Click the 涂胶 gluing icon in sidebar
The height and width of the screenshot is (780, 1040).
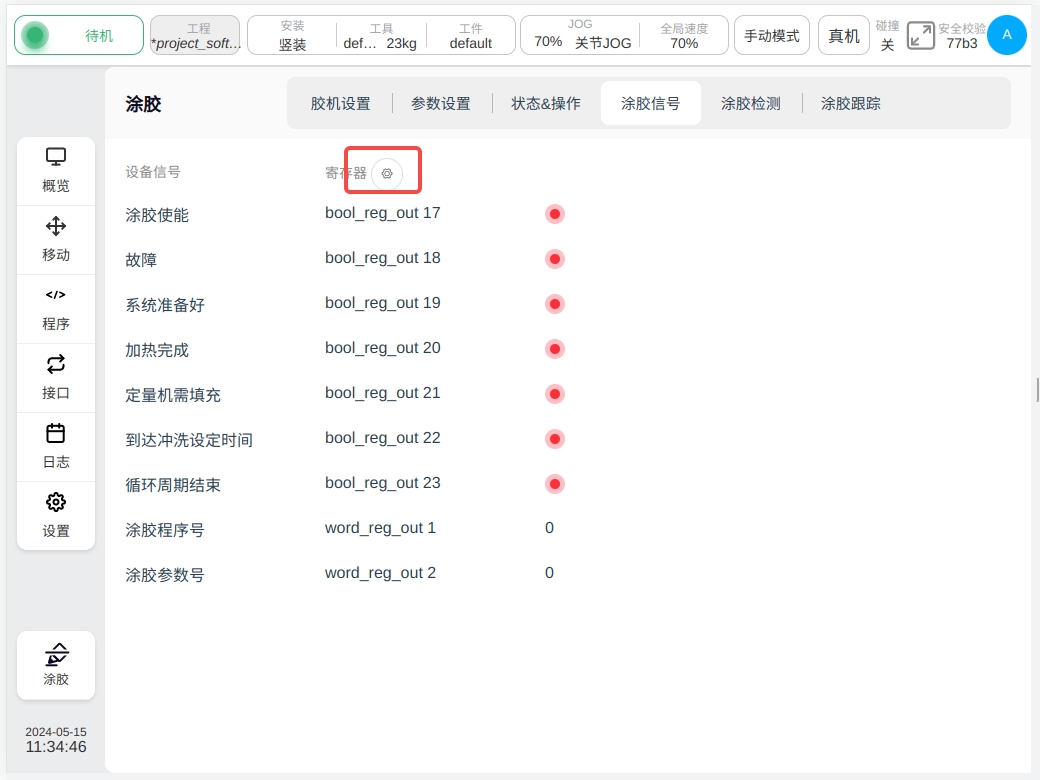click(x=56, y=665)
